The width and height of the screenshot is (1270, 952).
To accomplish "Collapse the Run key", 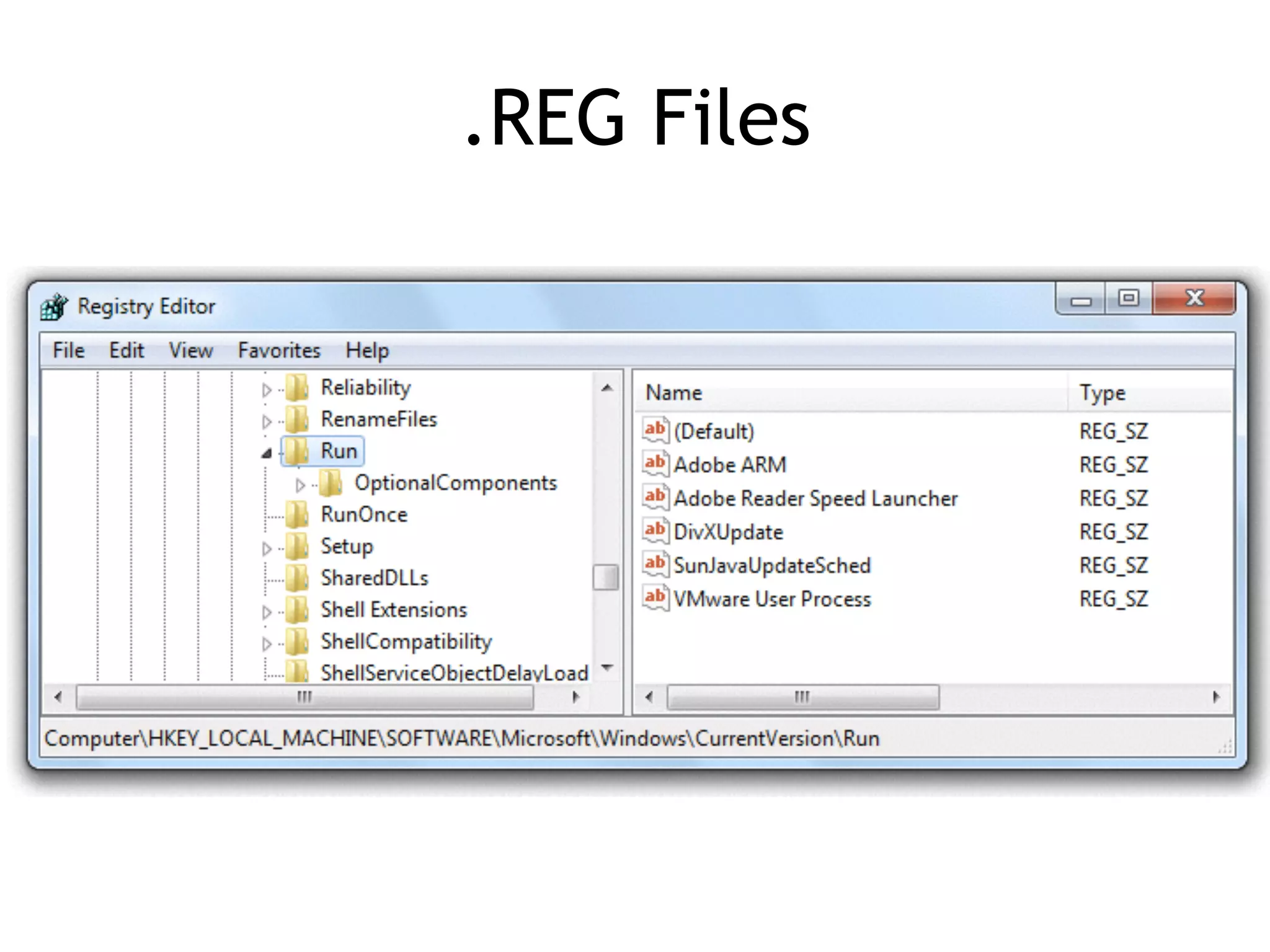I will pyautogui.click(x=267, y=453).
